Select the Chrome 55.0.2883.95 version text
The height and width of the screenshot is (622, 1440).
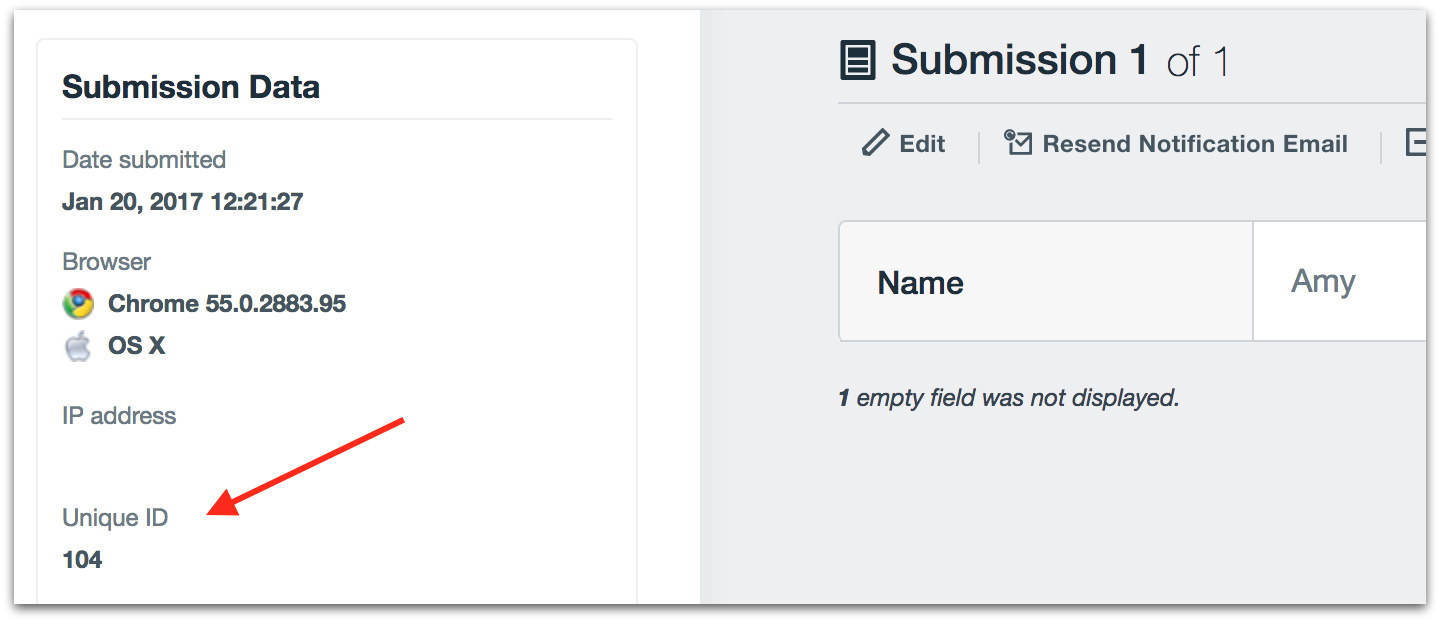[227, 304]
